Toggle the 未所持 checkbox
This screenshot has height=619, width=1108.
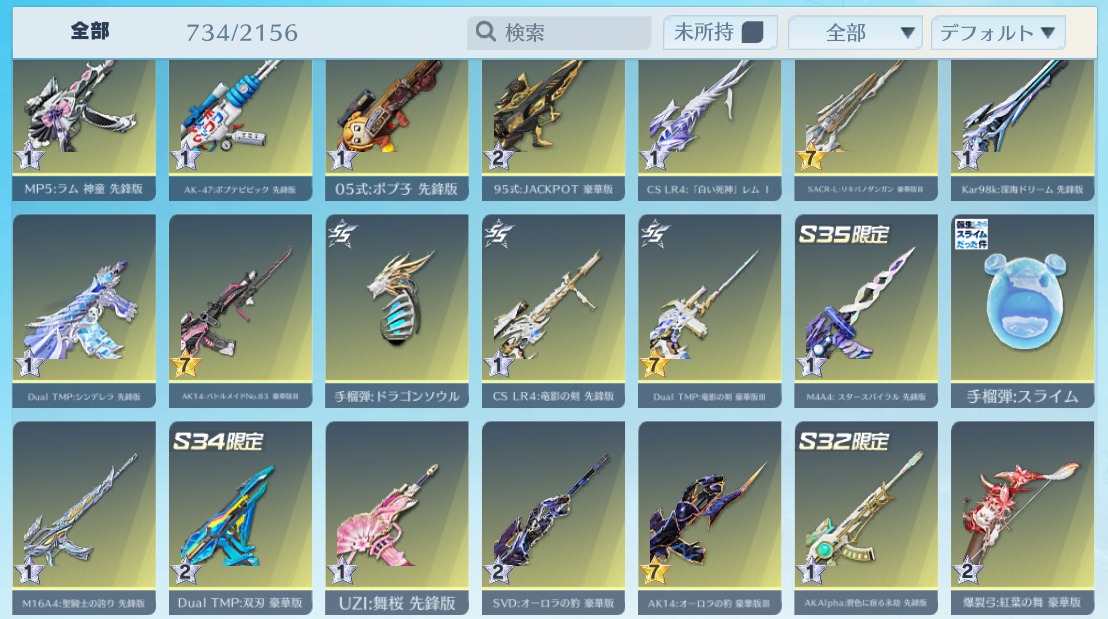[753, 33]
